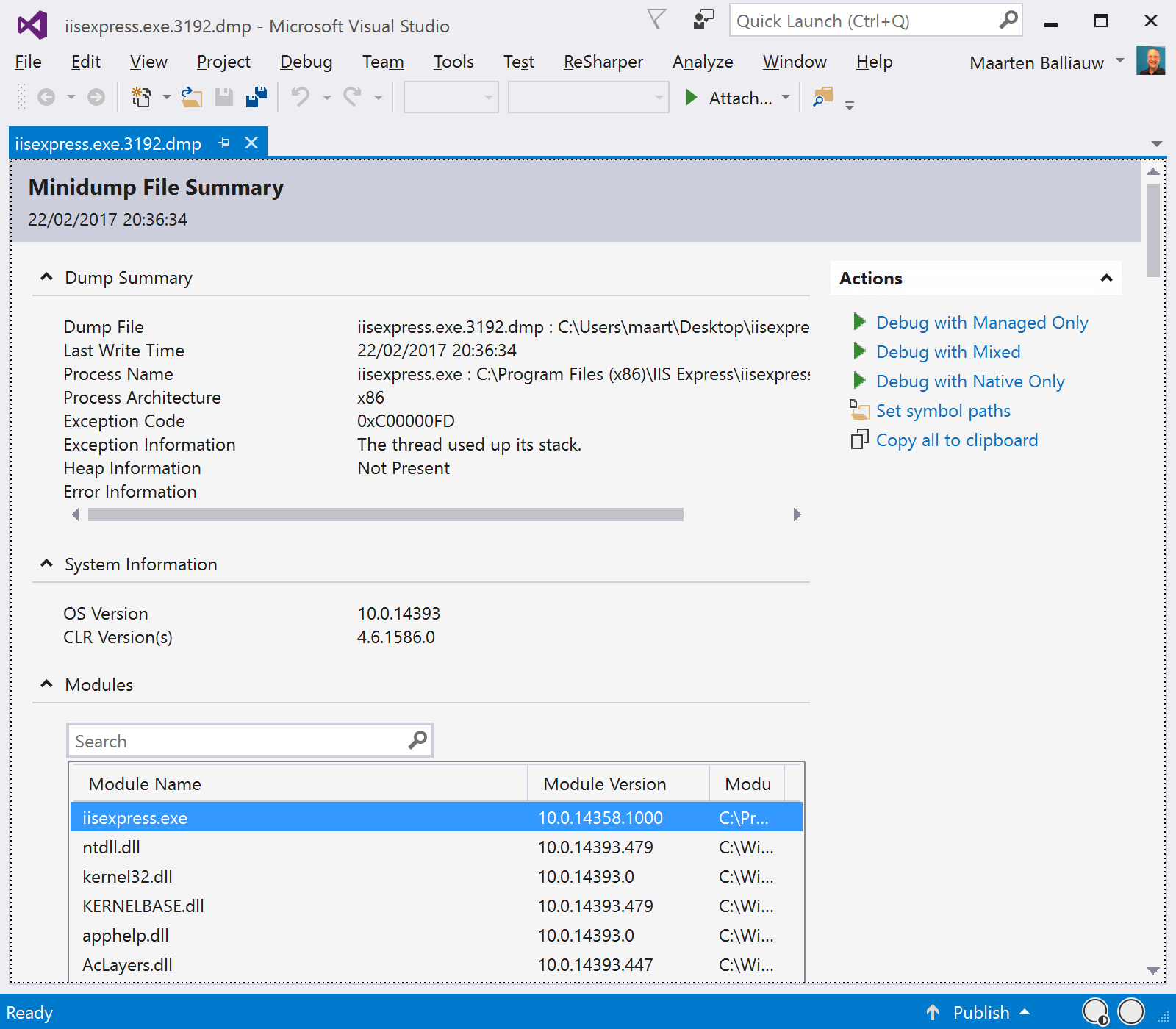This screenshot has width=1176, height=1029.
Task: Click the Navigate Backward toolbar arrow
Action: pyautogui.click(x=46, y=97)
